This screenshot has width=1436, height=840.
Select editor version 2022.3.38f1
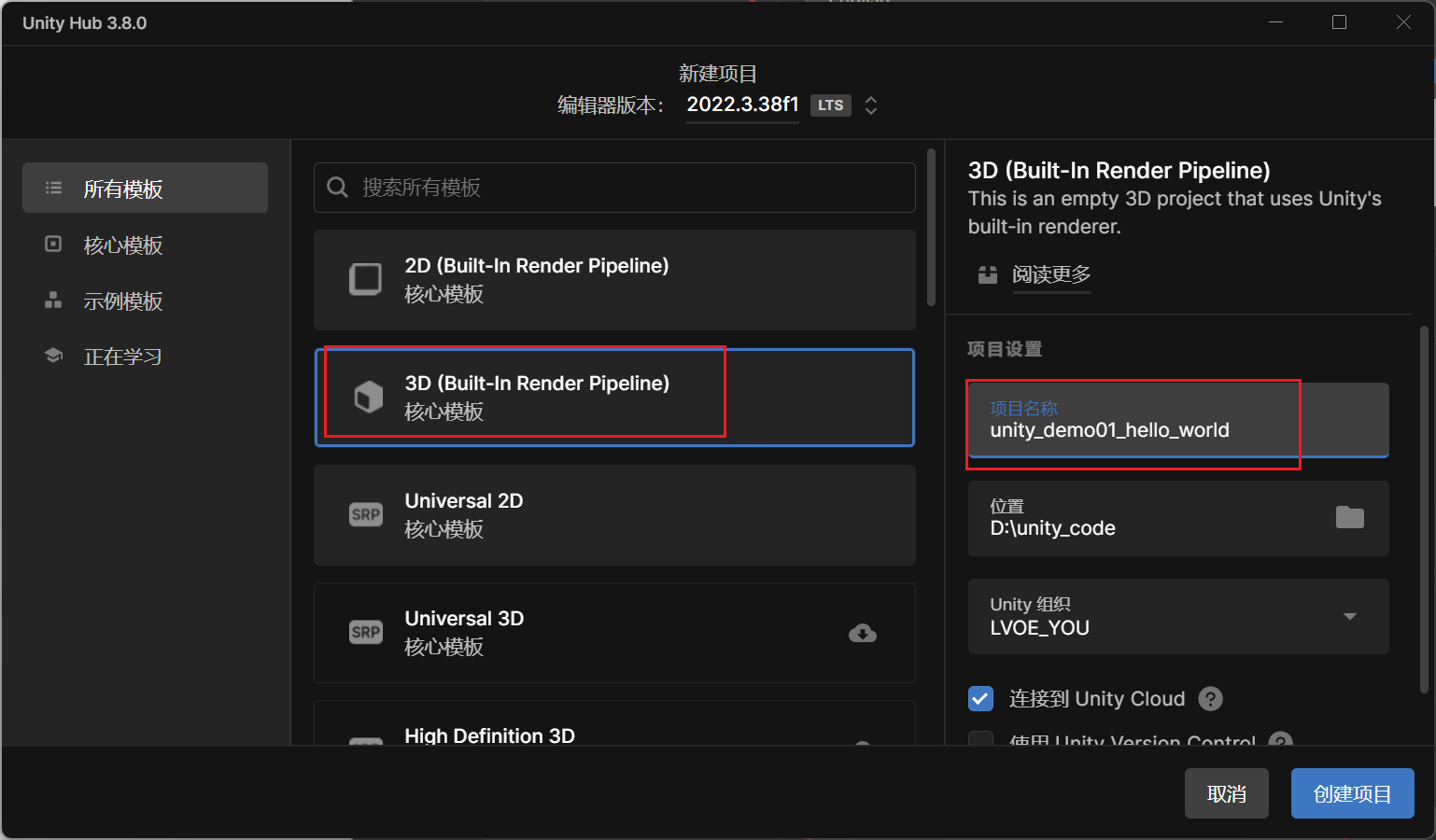coord(743,105)
